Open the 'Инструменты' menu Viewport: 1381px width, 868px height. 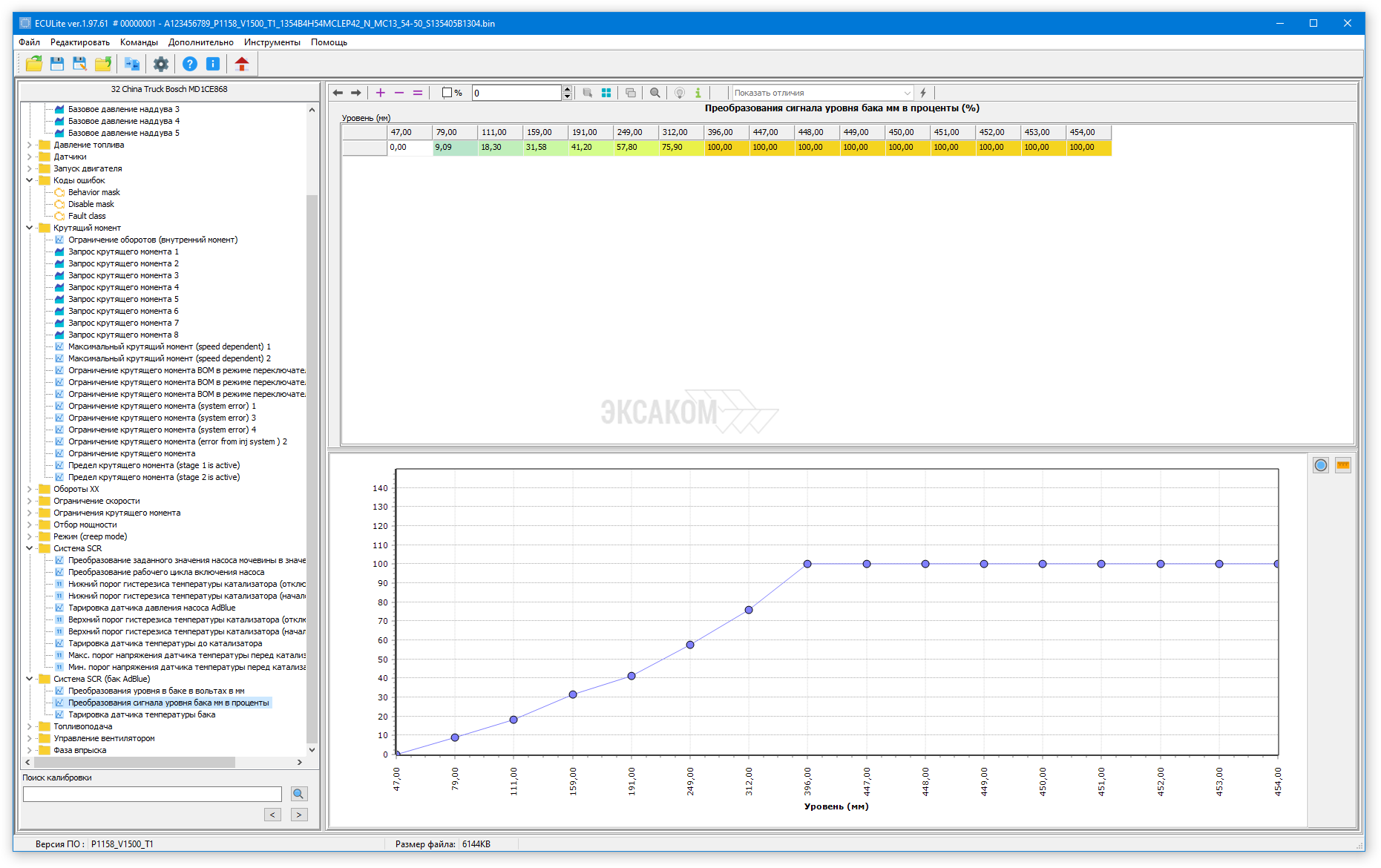tap(272, 42)
